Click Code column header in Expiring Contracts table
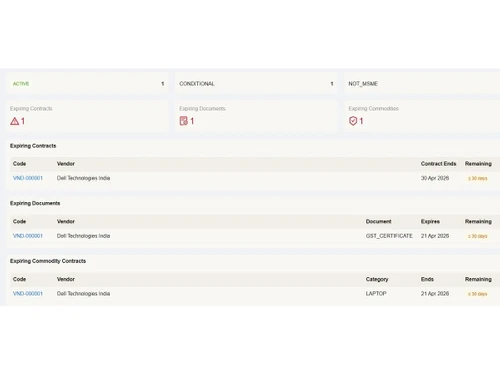The width and height of the screenshot is (500, 375). [19, 164]
